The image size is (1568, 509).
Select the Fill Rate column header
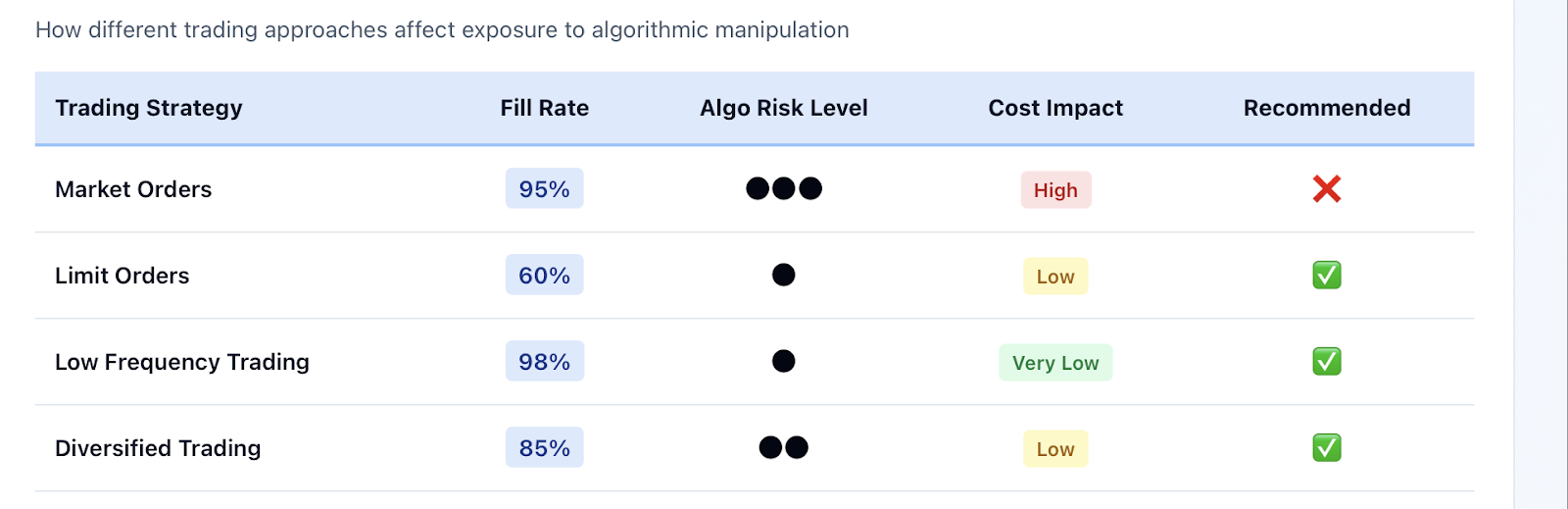click(x=545, y=108)
